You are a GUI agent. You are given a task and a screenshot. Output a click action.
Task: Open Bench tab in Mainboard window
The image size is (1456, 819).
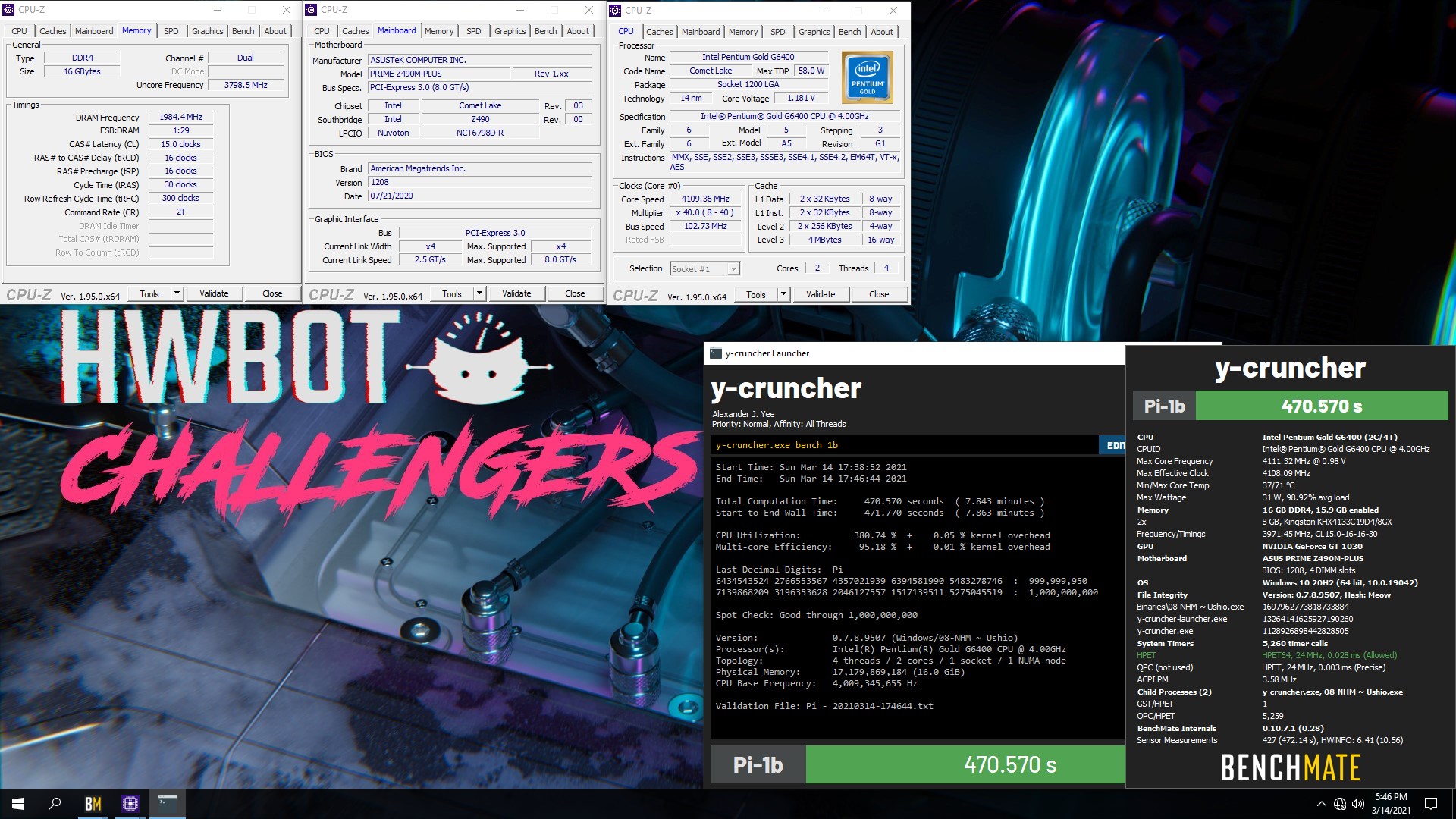546,31
